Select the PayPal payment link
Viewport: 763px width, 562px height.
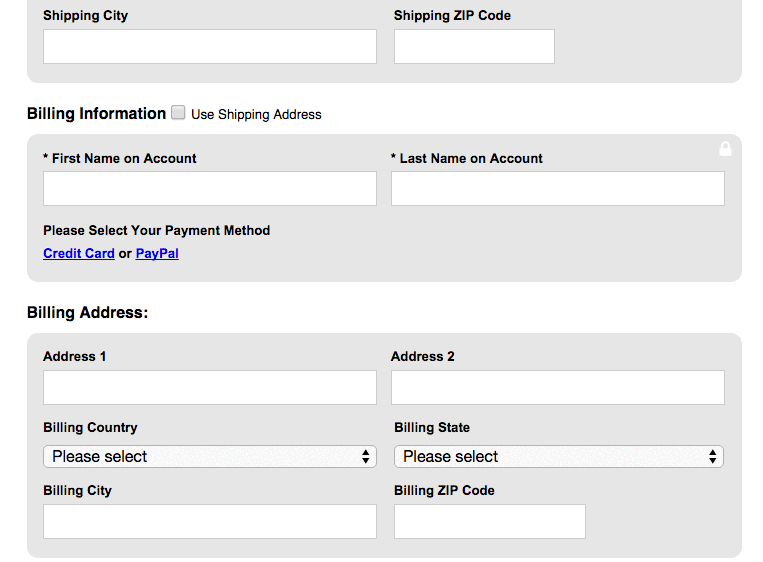157,254
